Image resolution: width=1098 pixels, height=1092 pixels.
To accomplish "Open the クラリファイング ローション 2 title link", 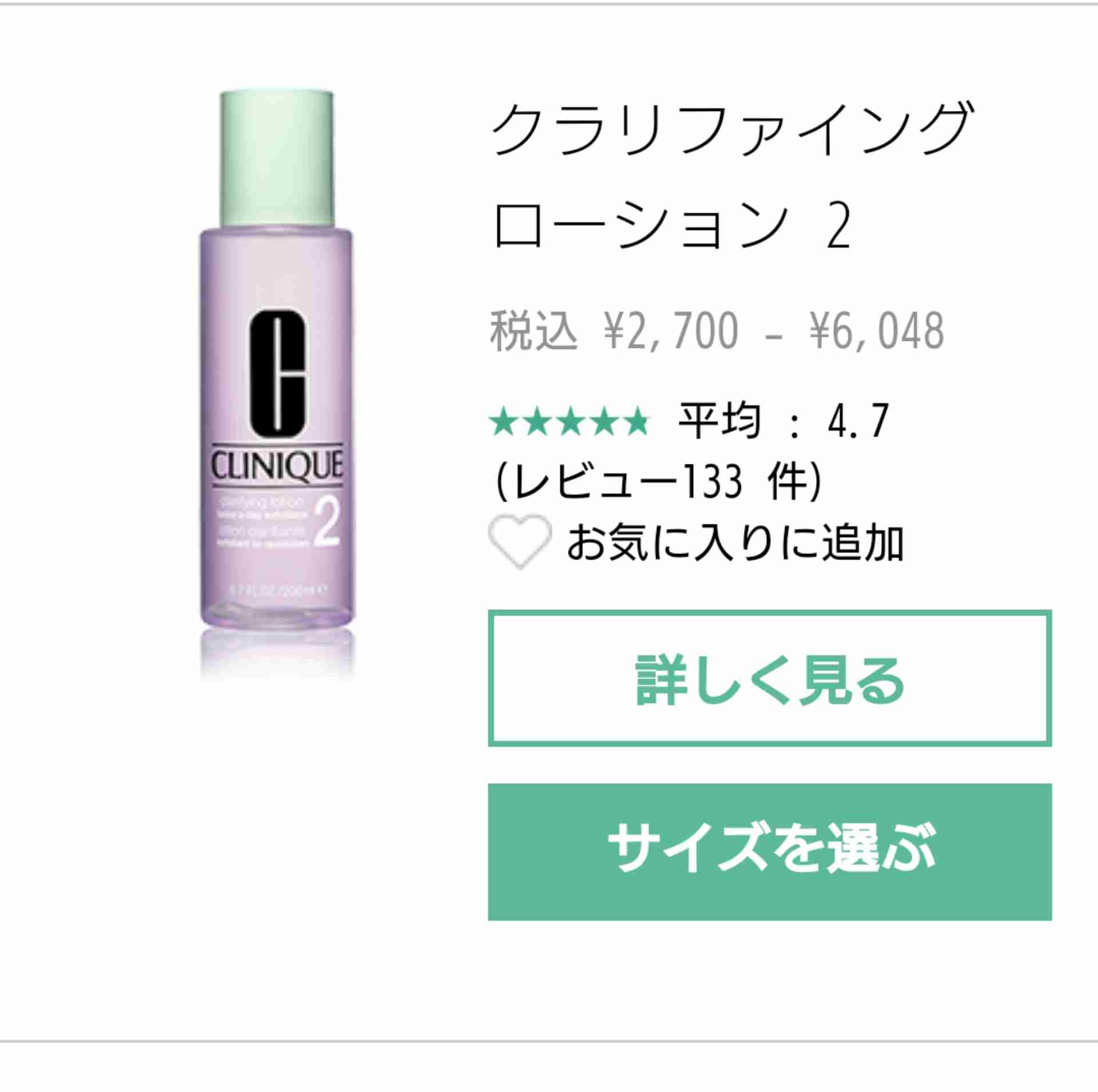I will [732, 175].
